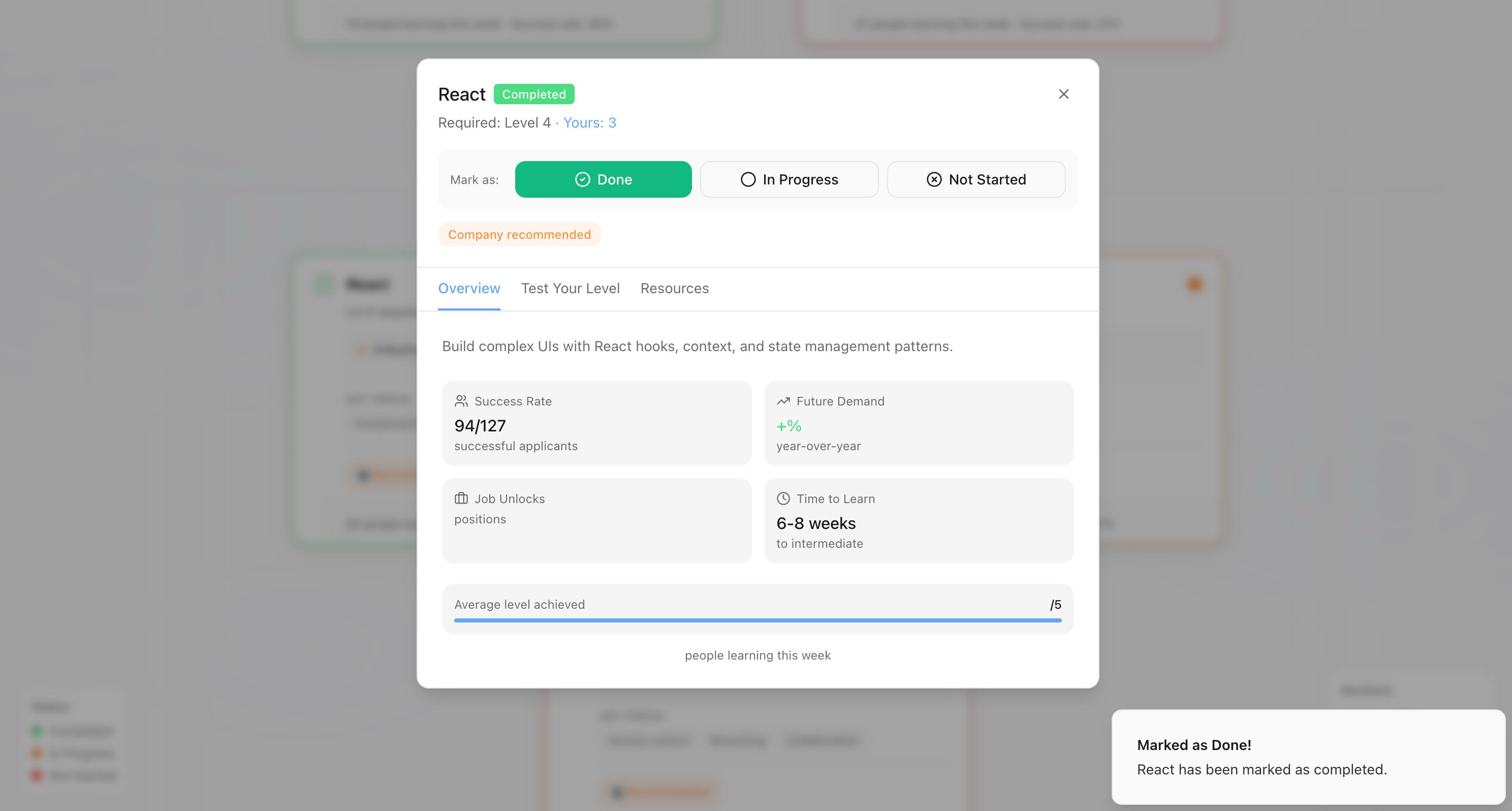Close the React skill dialog
This screenshot has height=811, width=1512.
1063,94
